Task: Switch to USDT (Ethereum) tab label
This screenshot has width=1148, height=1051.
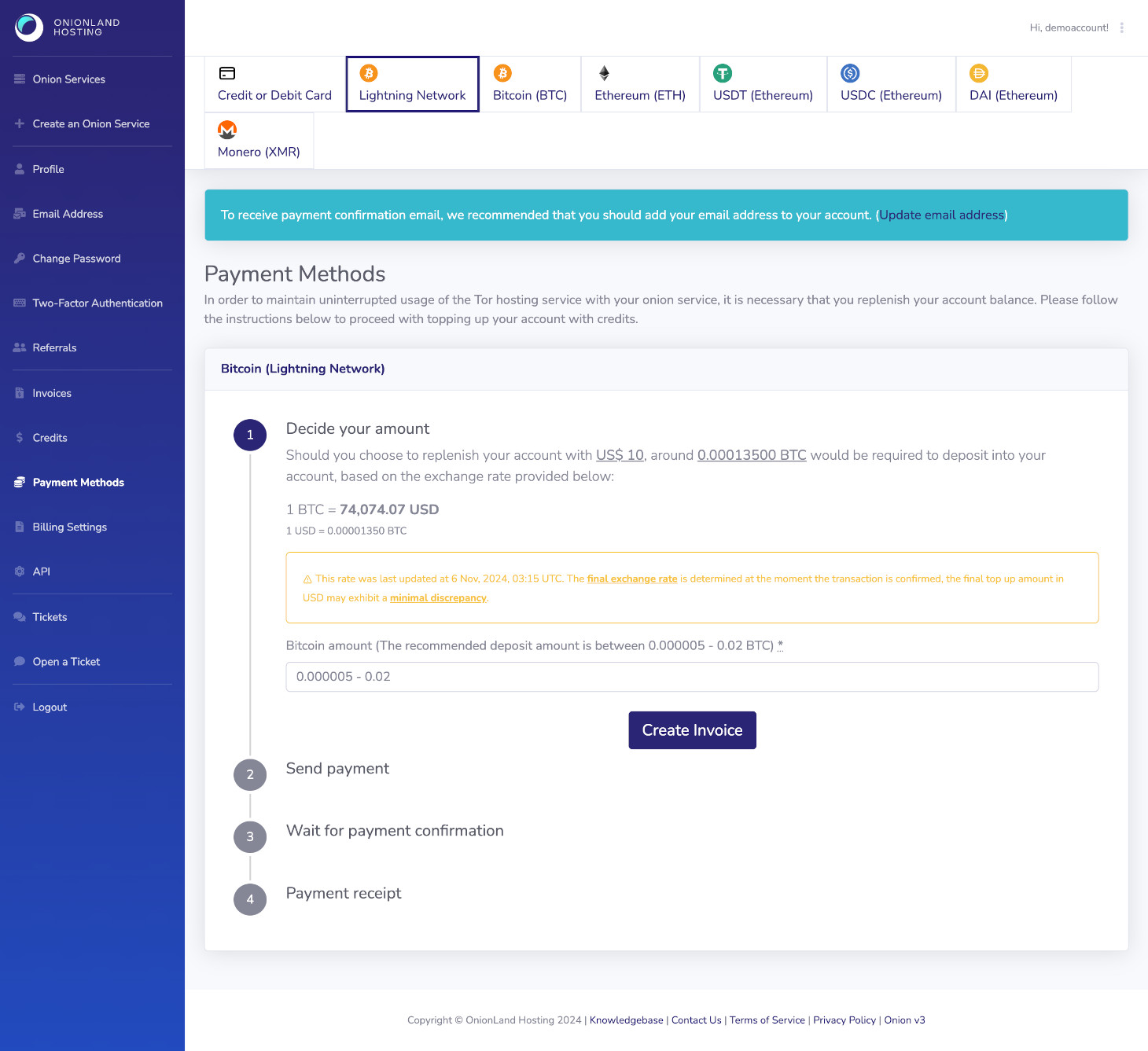Action: 763,95
